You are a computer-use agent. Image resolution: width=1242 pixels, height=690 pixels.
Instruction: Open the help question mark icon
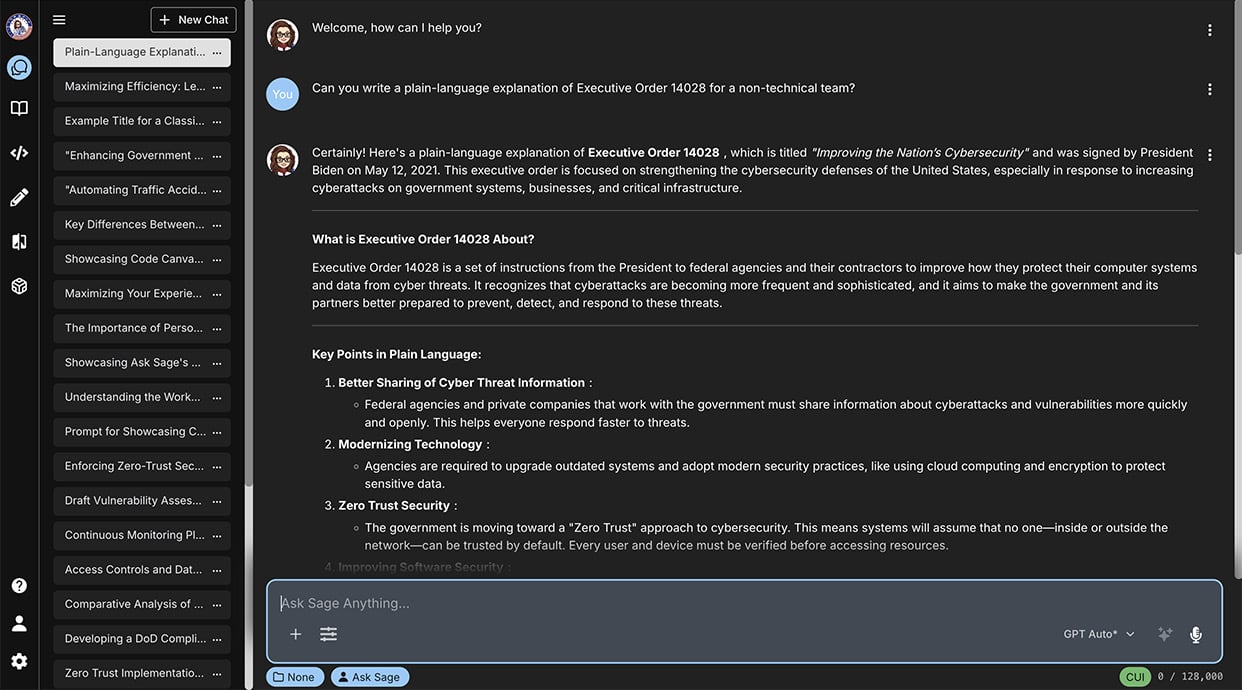point(19,586)
